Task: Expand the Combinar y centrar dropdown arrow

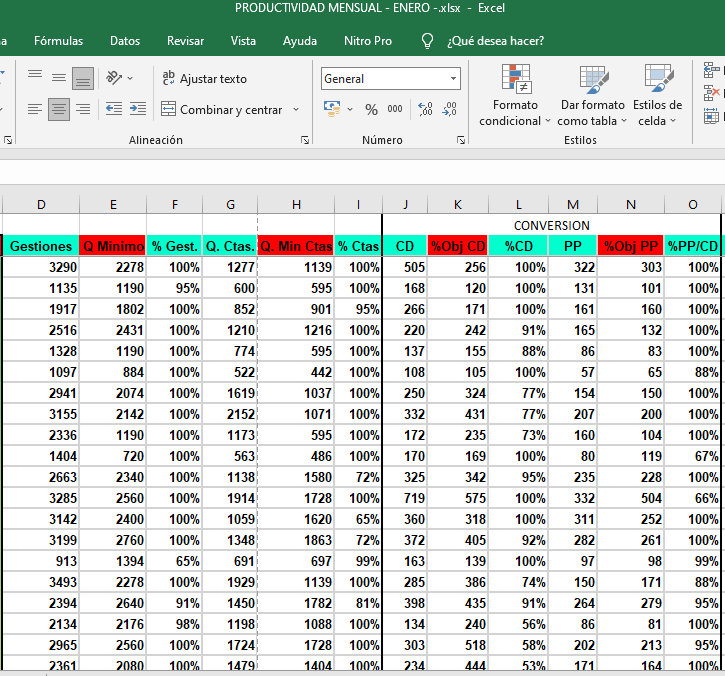Action: (x=294, y=110)
